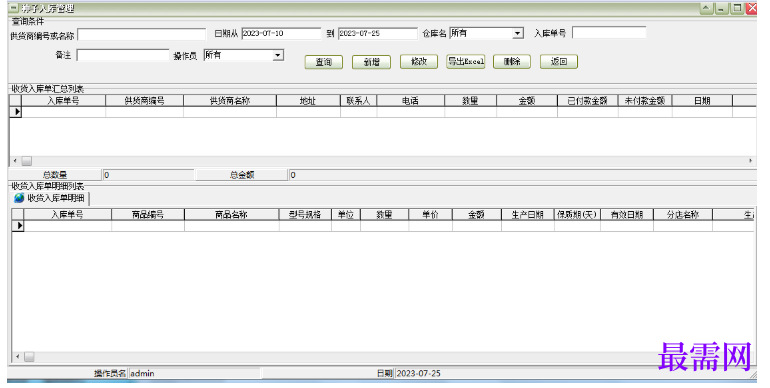
Task: Maximize the window
Action: click(x=737, y=8)
